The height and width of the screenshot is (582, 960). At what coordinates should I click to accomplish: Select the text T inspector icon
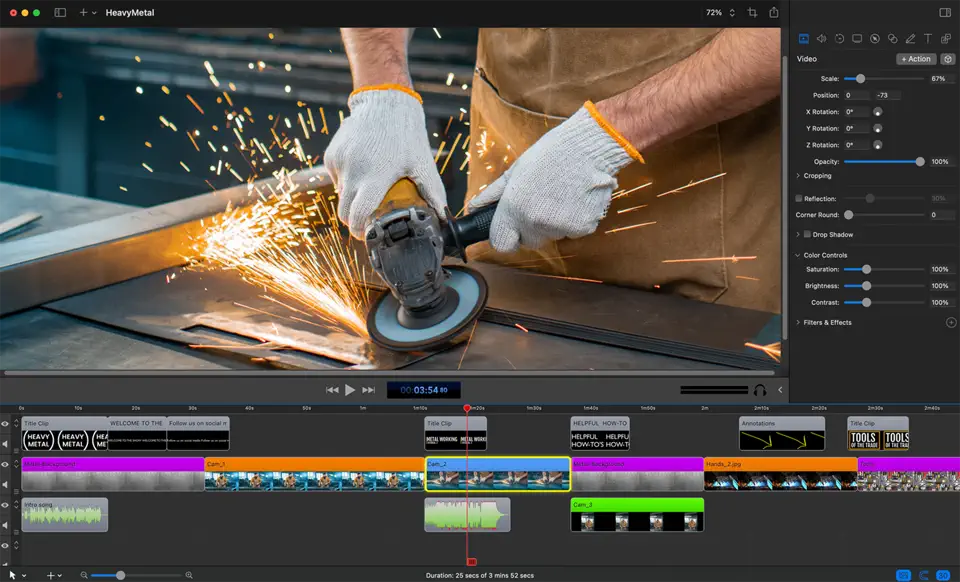pos(928,39)
